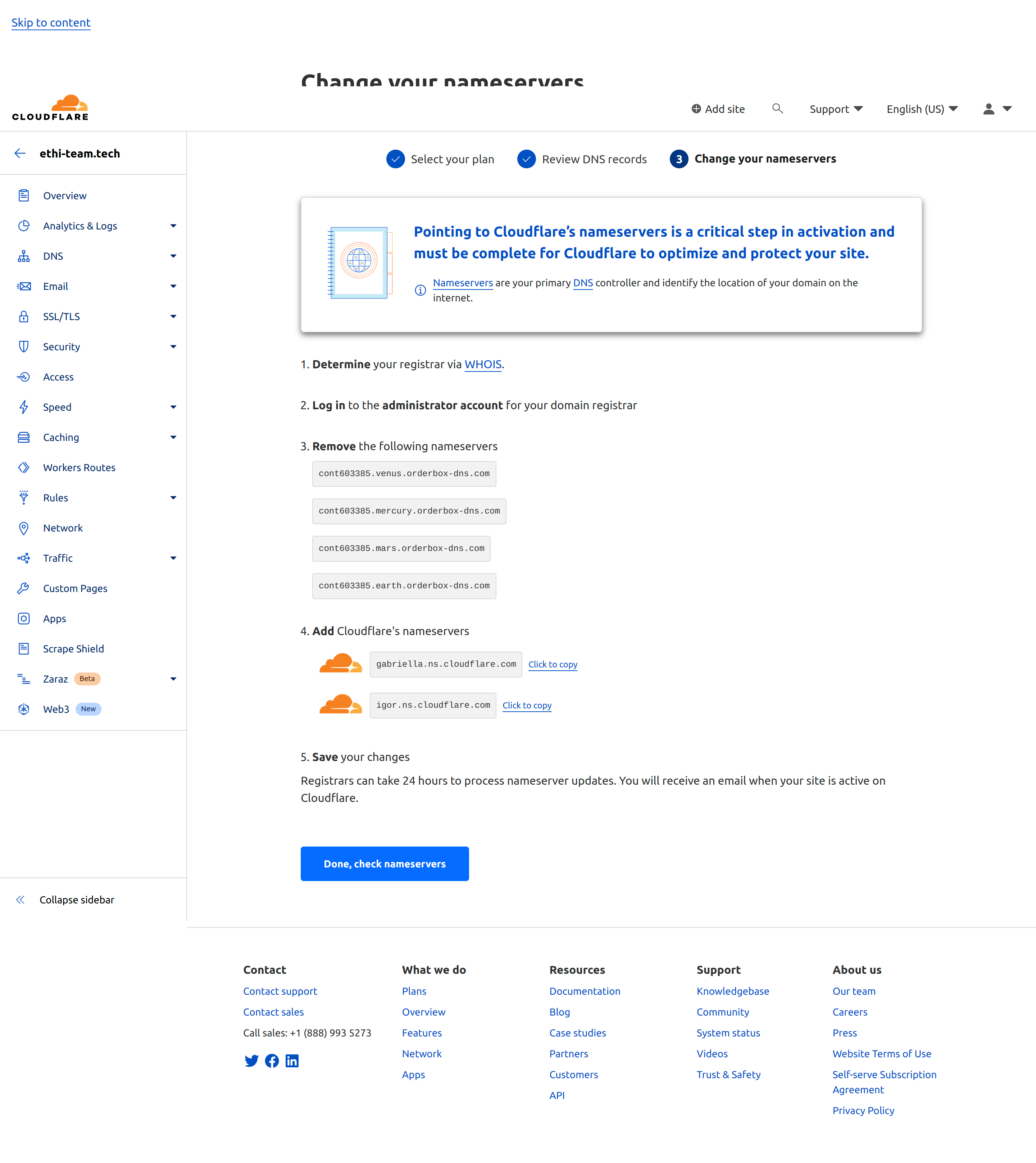This screenshot has width=1036, height=1163.
Task: Click the back arrow beside ethi-team.tech
Action: pyautogui.click(x=21, y=153)
